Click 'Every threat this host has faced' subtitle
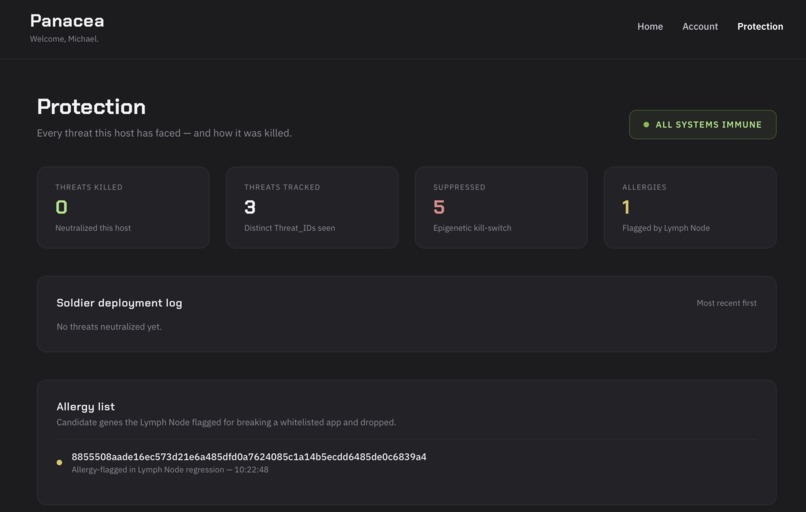 [164, 133]
